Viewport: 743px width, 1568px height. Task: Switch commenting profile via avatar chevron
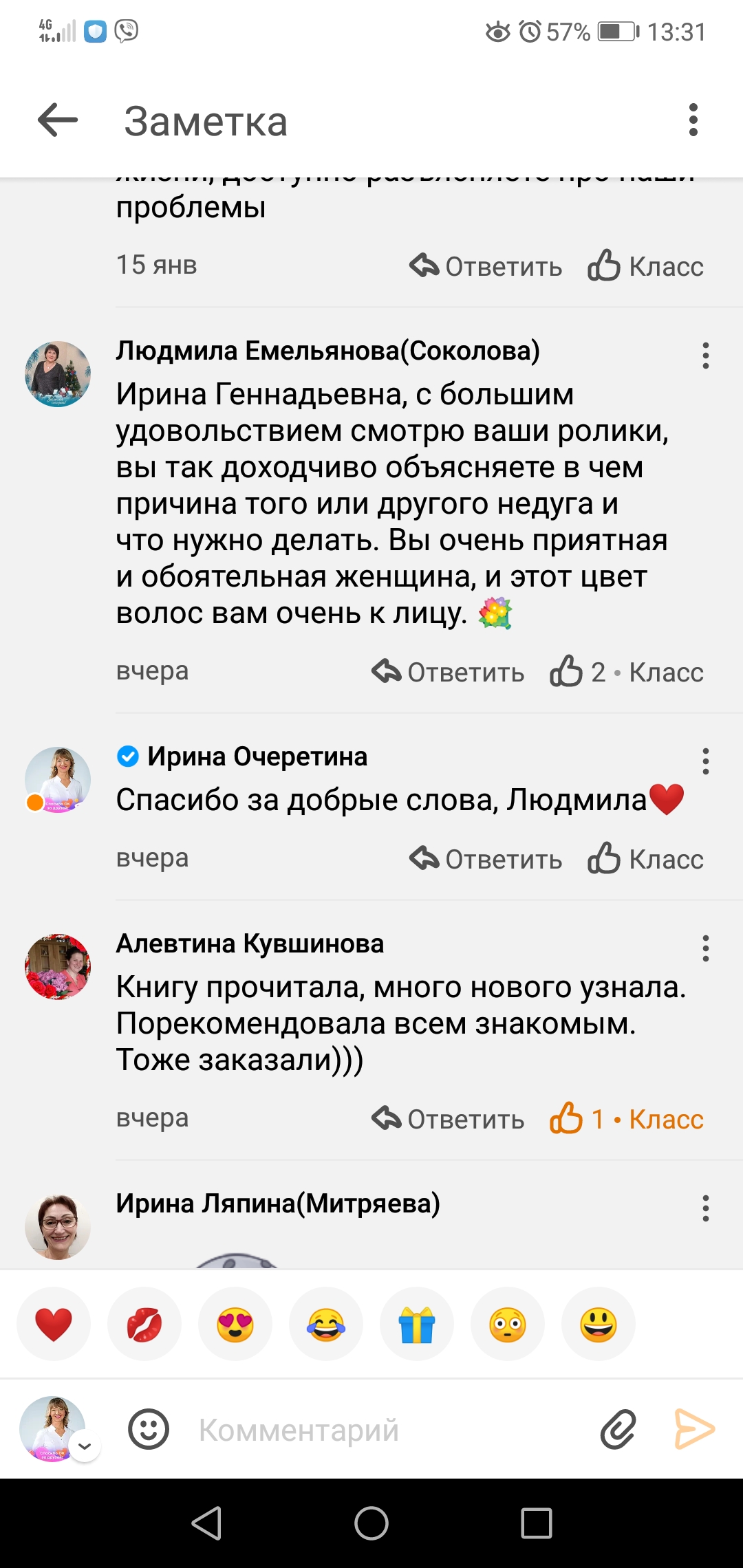[85, 1446]
